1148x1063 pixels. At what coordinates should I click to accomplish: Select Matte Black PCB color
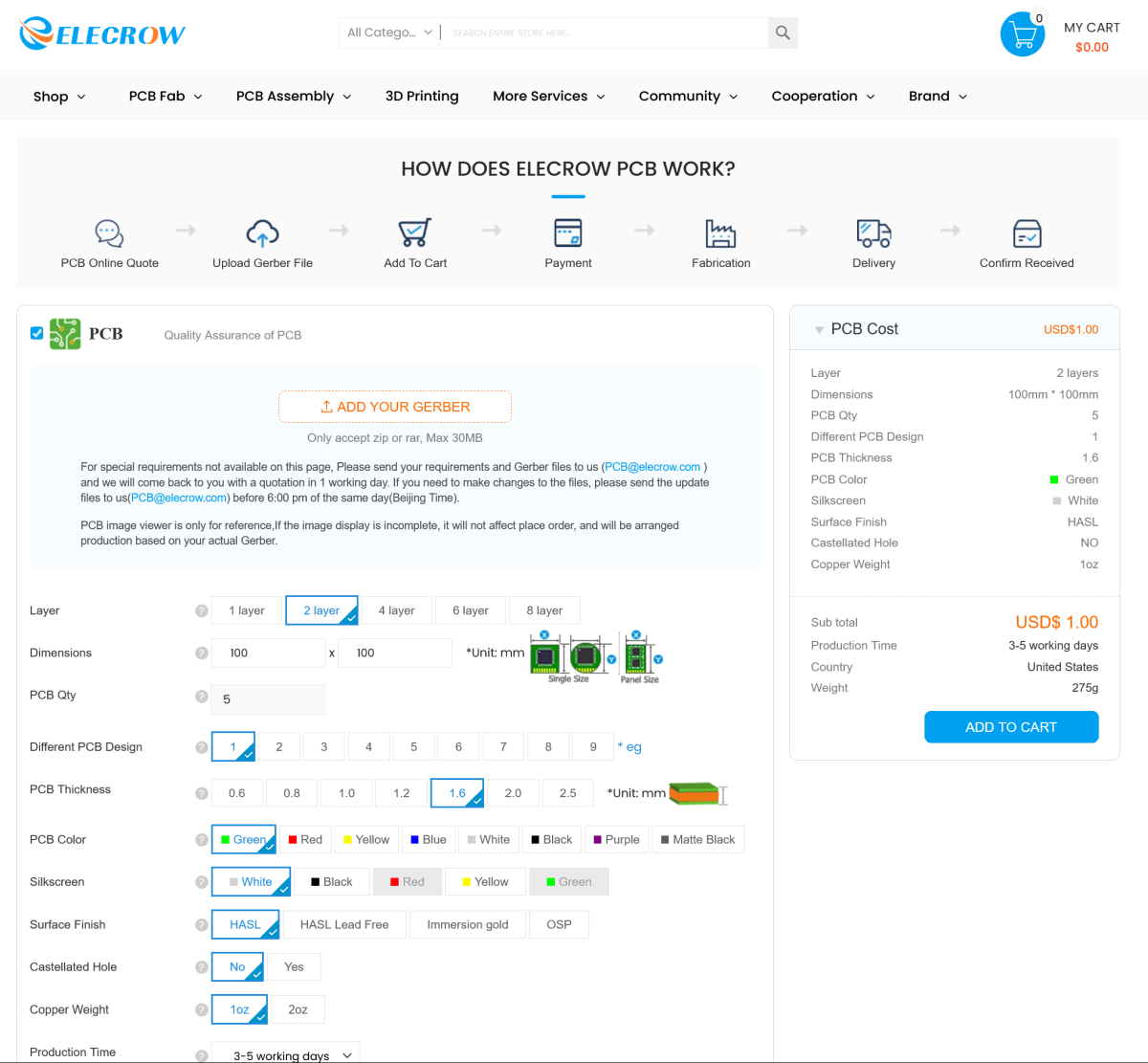[x=698, y=840]
